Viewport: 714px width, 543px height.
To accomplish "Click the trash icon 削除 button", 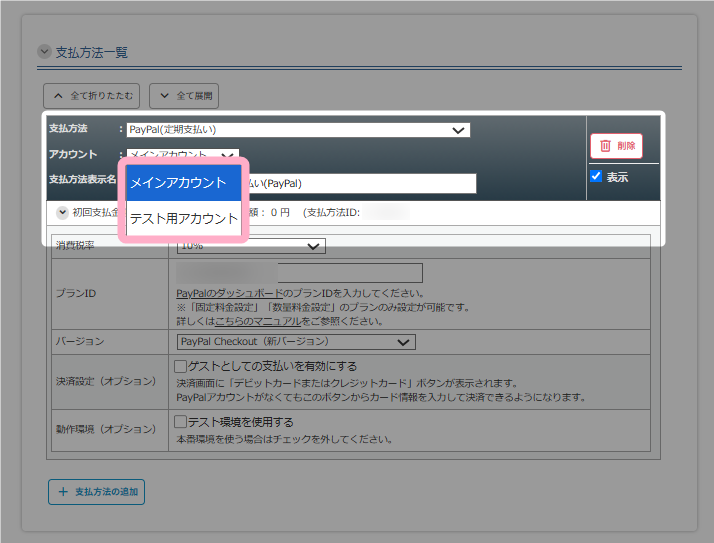I will 616,146.
